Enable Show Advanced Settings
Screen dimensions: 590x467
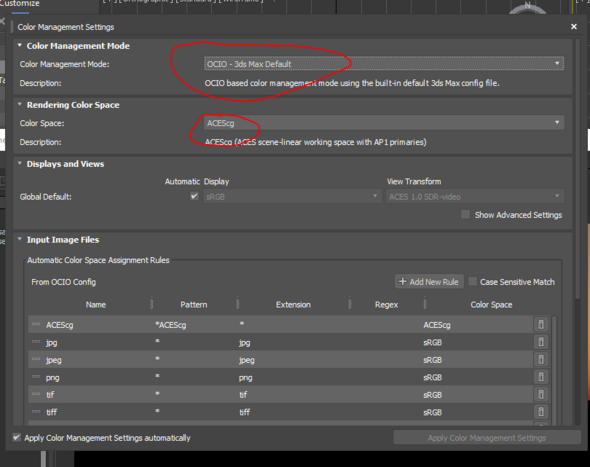465,214
